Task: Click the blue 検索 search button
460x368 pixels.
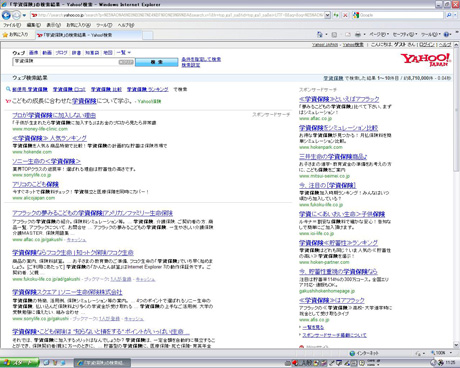Action: point(157,62)
